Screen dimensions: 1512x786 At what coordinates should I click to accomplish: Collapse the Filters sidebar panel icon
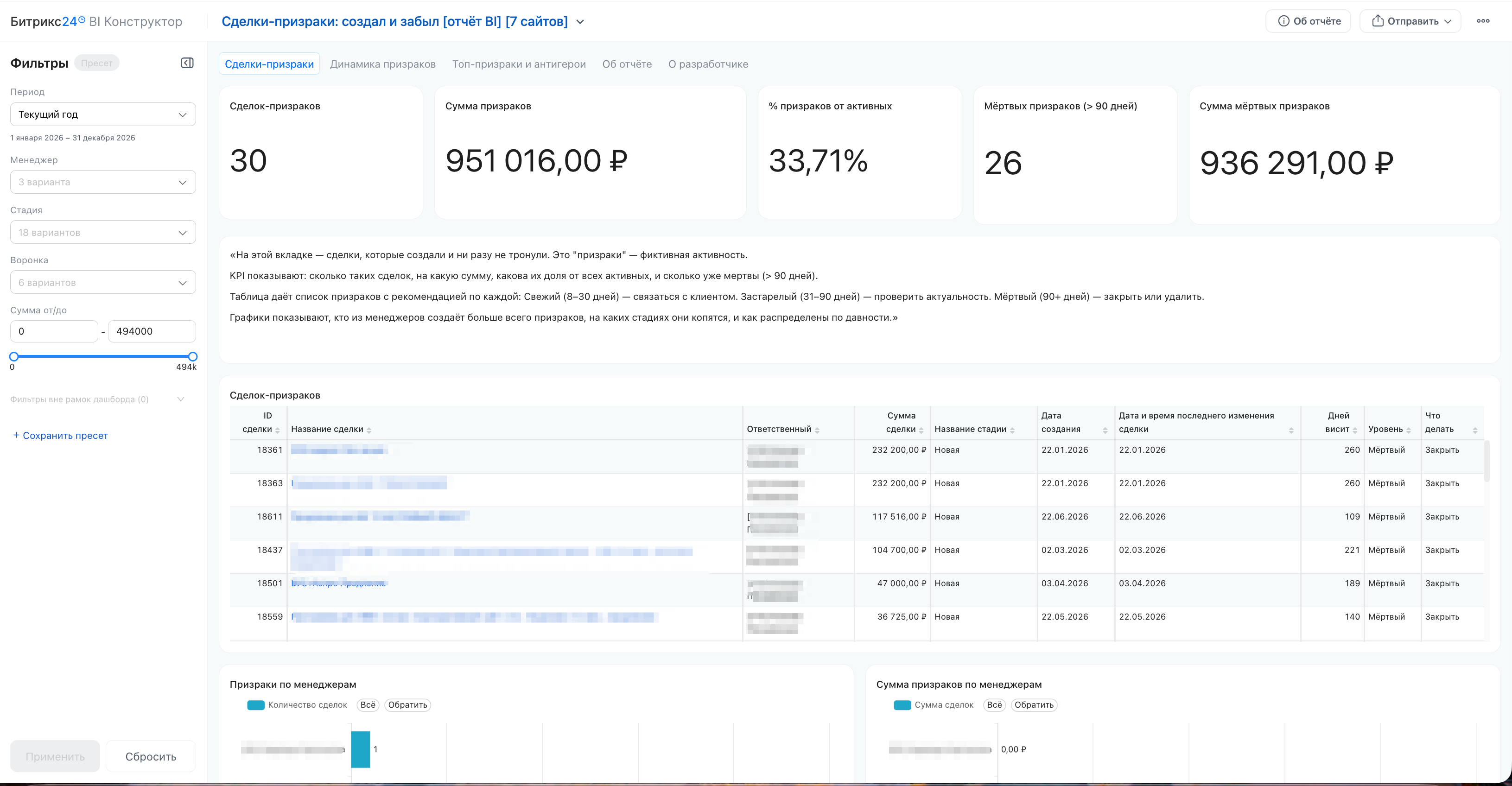187,63
